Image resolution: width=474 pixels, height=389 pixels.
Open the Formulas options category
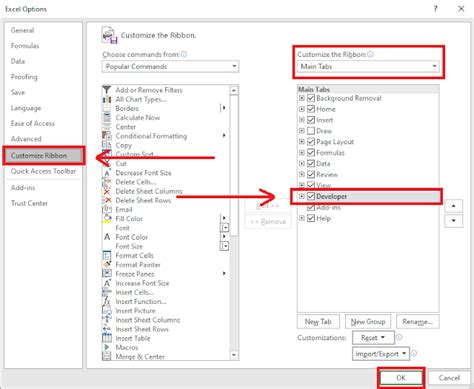point(25,46)
